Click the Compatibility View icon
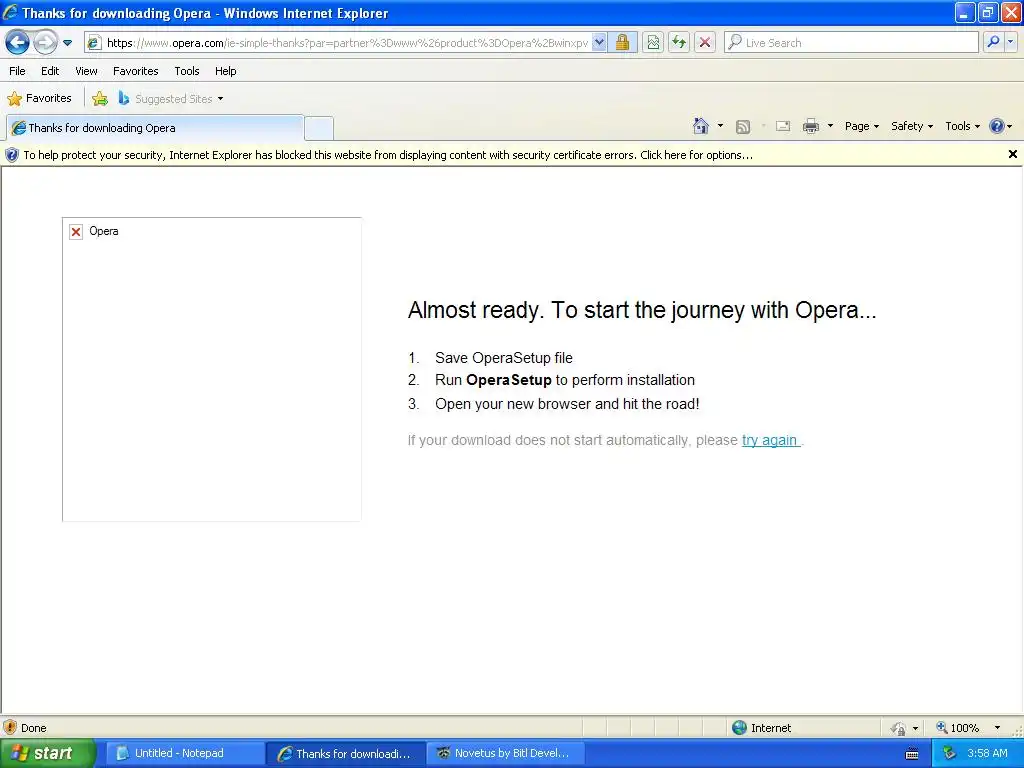Image resolution: width=1024 pixels, height=768 pixels. (653, 43)
